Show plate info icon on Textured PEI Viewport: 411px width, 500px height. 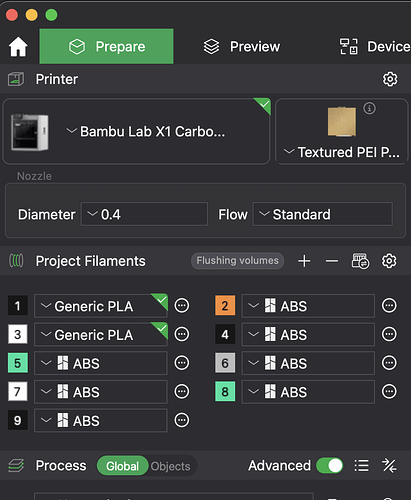tap(369, 108)
